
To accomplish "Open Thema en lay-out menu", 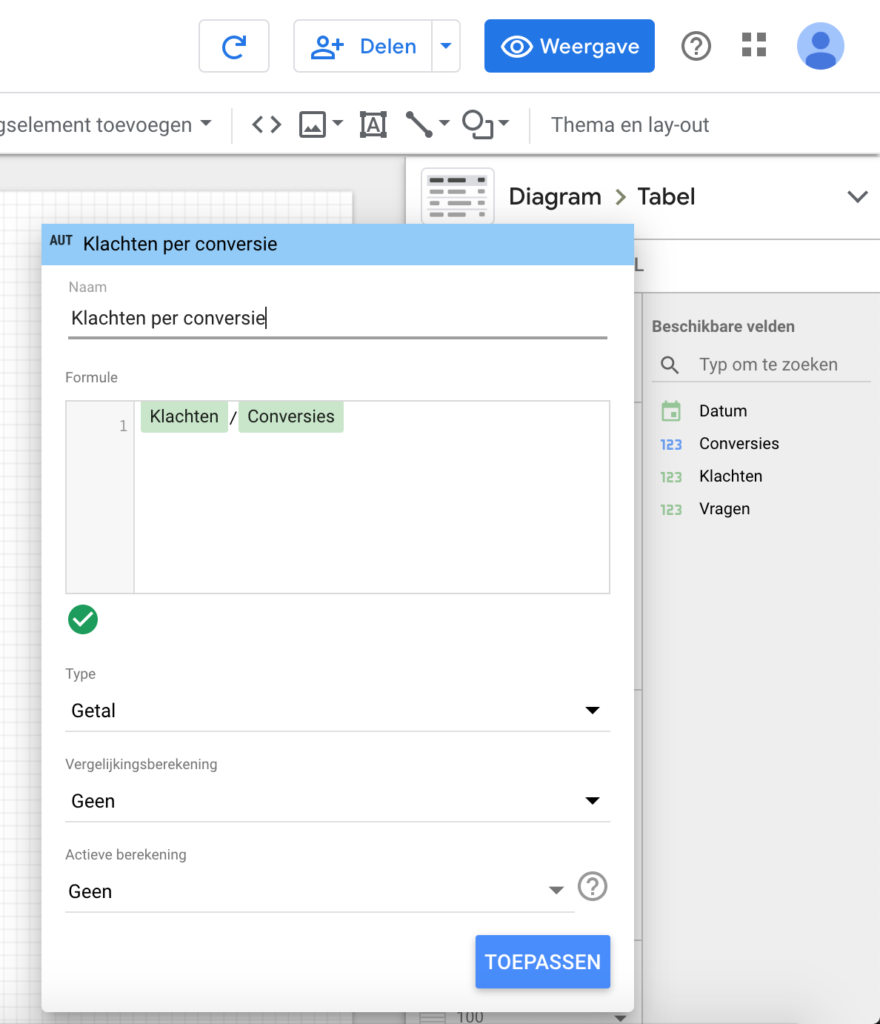I will tap(630, 125).
